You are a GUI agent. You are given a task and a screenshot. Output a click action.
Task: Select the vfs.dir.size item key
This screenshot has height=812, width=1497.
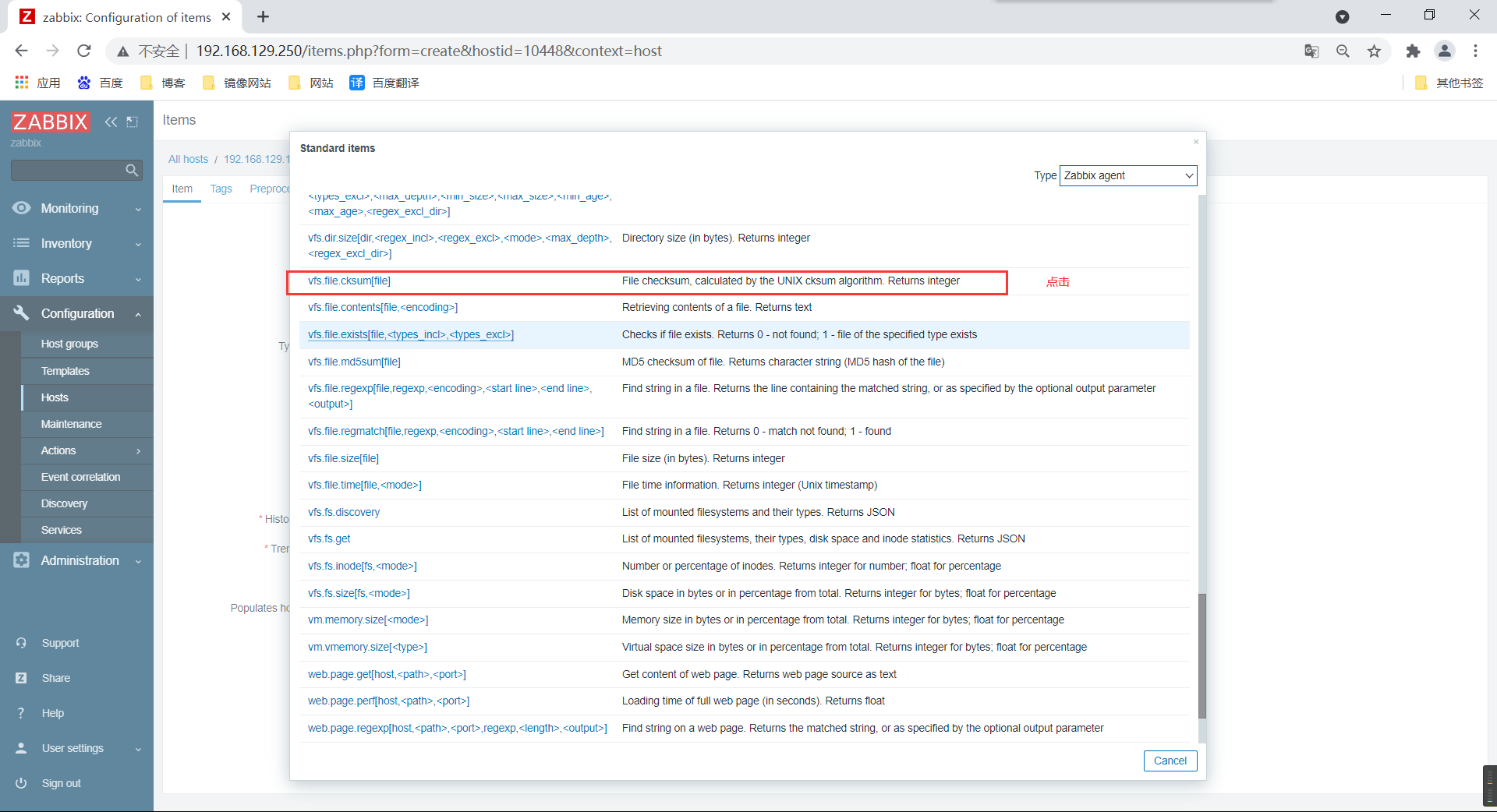coord(459,245)
